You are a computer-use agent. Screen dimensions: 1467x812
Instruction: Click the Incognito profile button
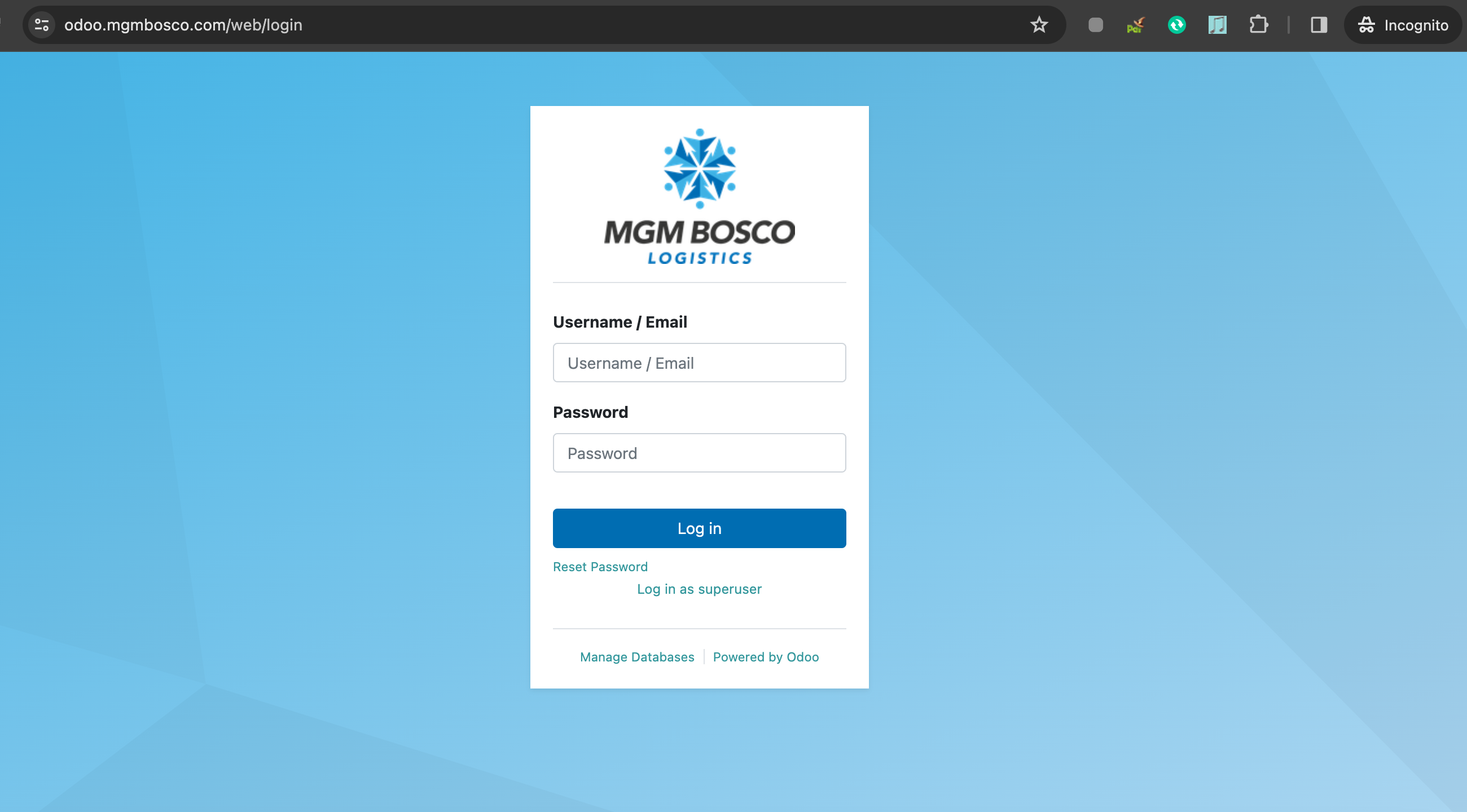coord(1404,25)
